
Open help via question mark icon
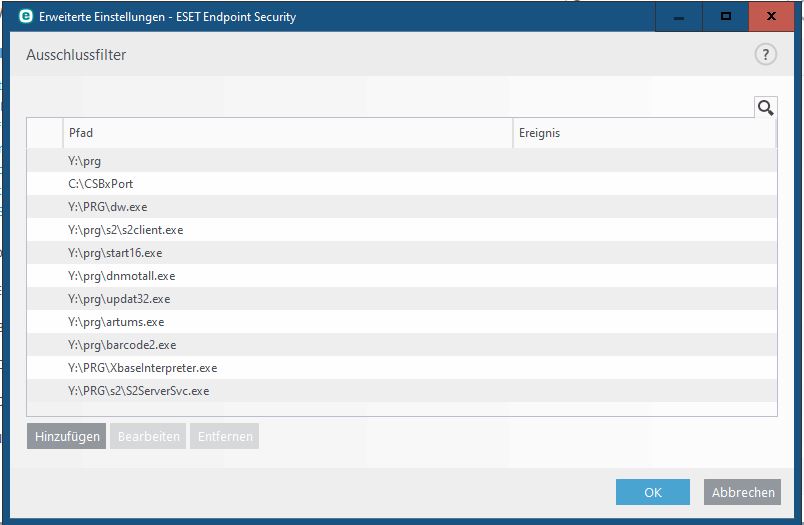[x=765, y=54]
